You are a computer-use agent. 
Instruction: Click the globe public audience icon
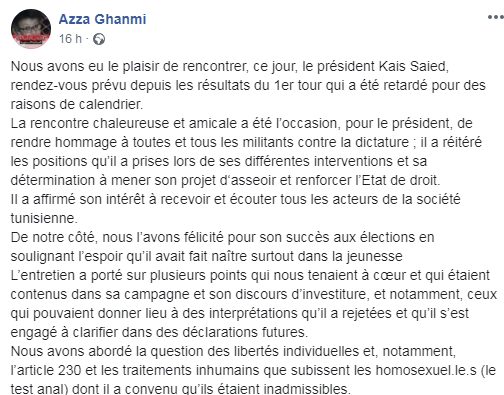pos(99,39)
